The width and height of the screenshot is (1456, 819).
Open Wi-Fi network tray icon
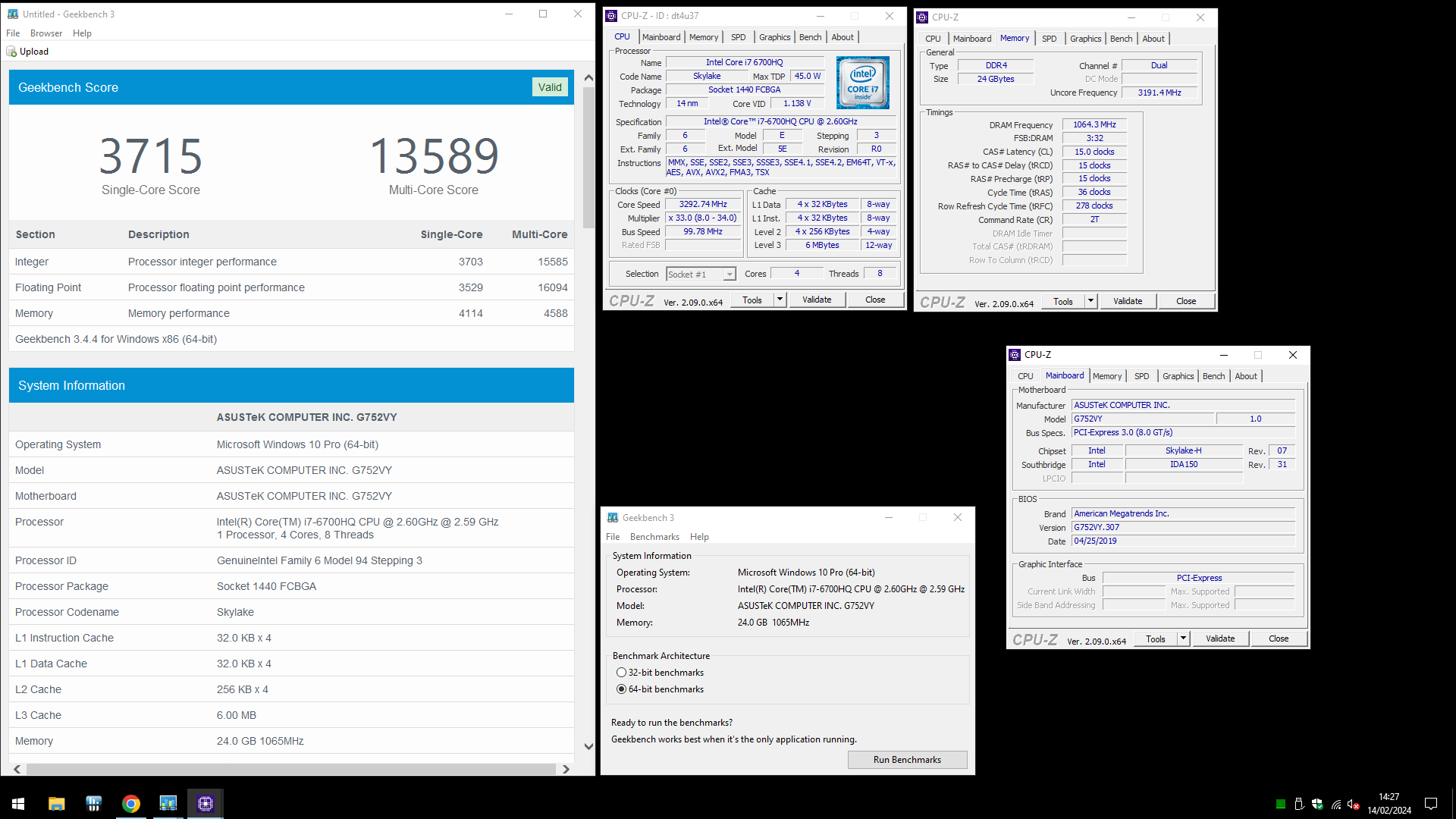tap(1336, 804)
